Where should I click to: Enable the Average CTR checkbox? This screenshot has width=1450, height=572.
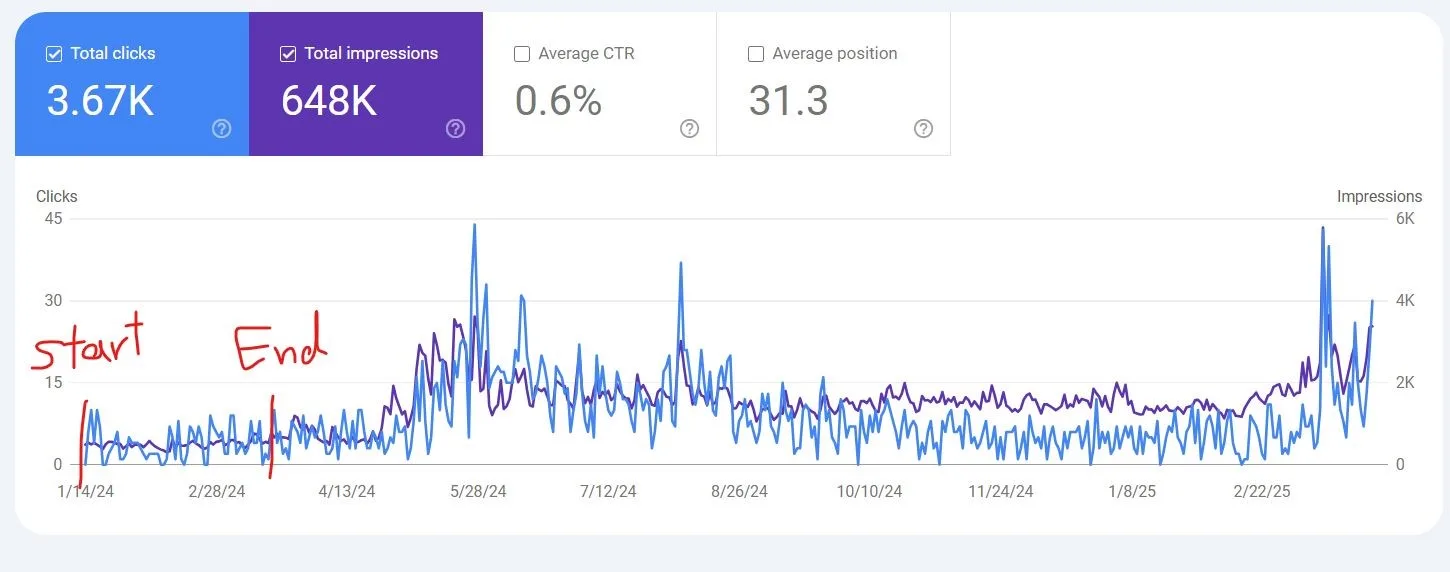522,54
